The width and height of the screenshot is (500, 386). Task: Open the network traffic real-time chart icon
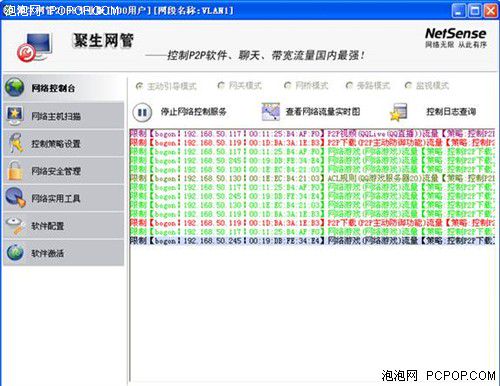pos(270,112)
